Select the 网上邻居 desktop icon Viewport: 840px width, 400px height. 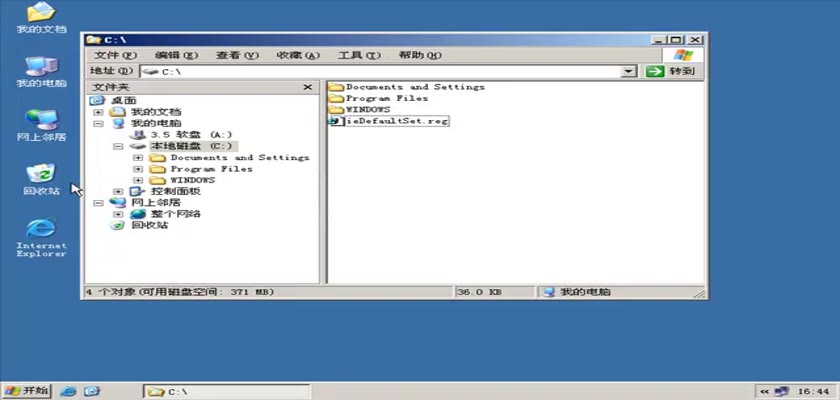41,121
